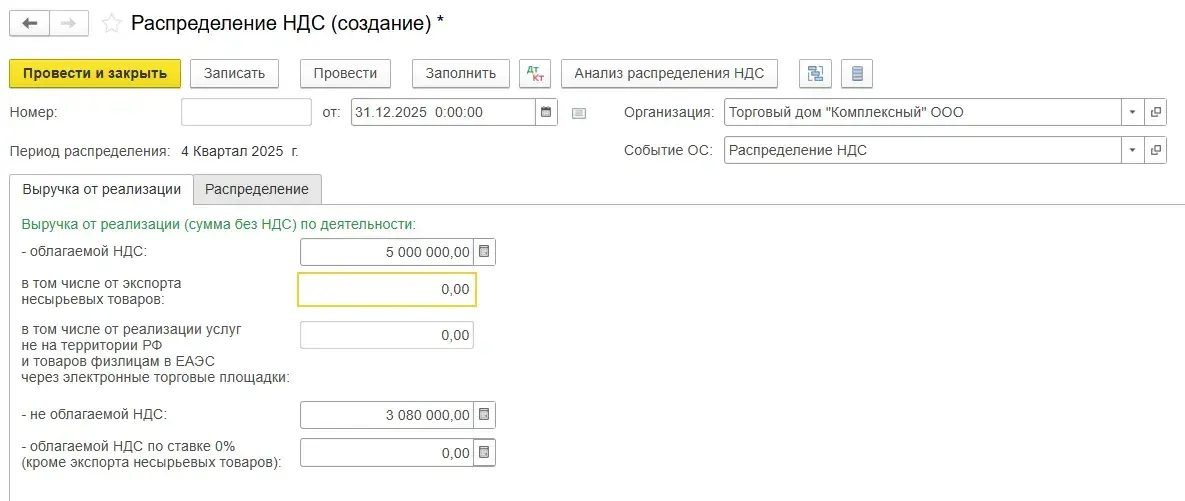
Task: Switch to the Распределение tab
Action: (257, 189)
